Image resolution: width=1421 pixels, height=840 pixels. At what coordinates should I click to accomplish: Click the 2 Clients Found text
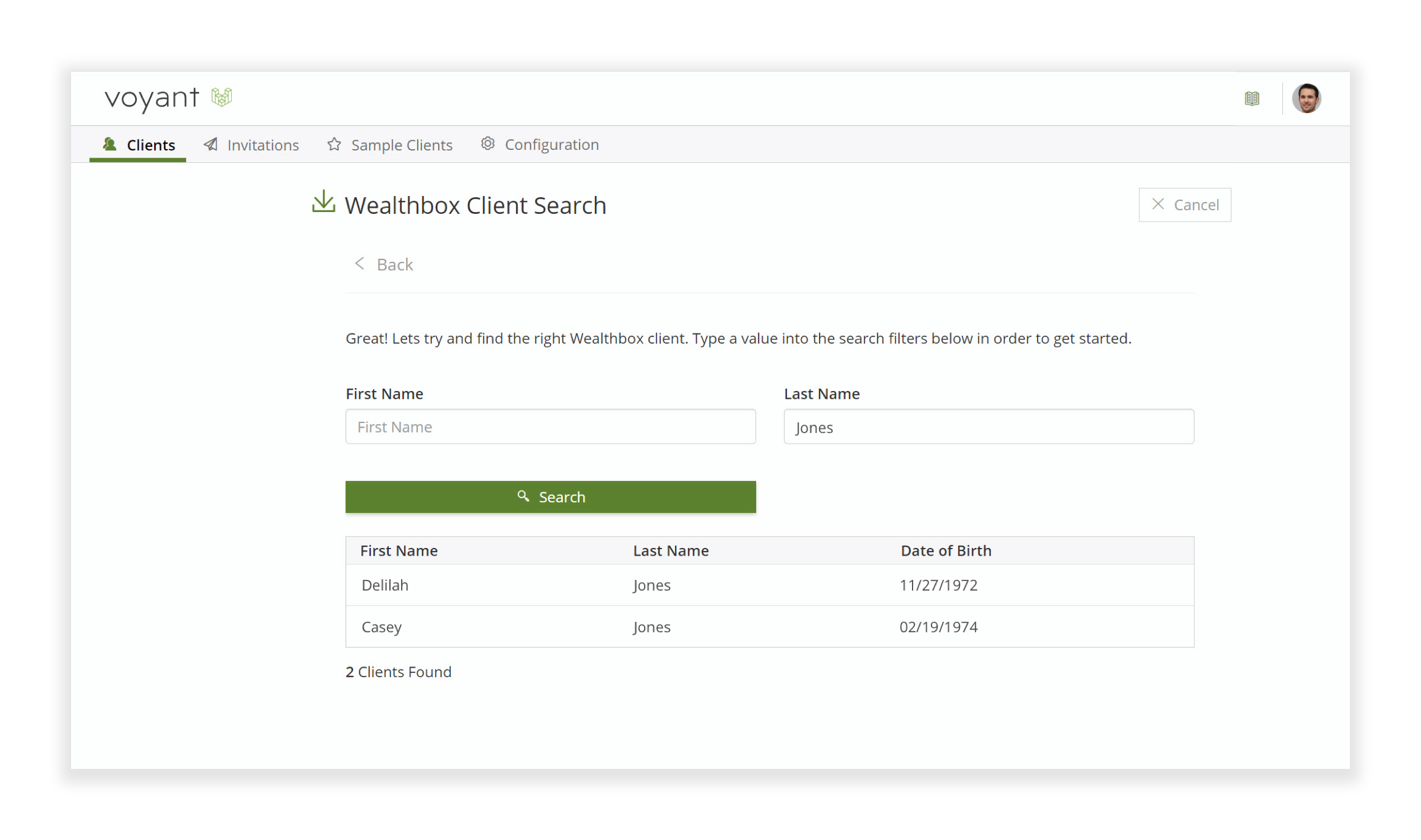pos(398,672)
